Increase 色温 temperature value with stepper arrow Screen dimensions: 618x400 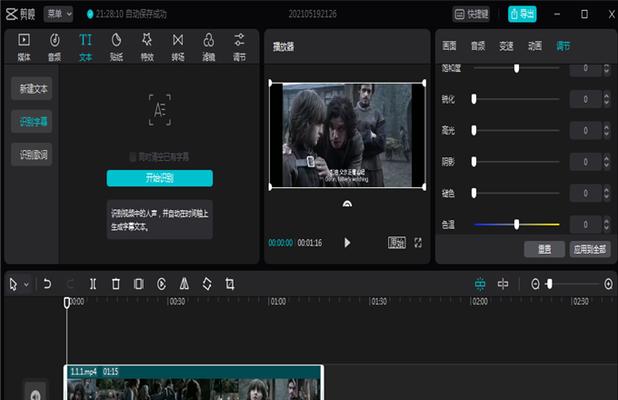[x=607, y=221]
